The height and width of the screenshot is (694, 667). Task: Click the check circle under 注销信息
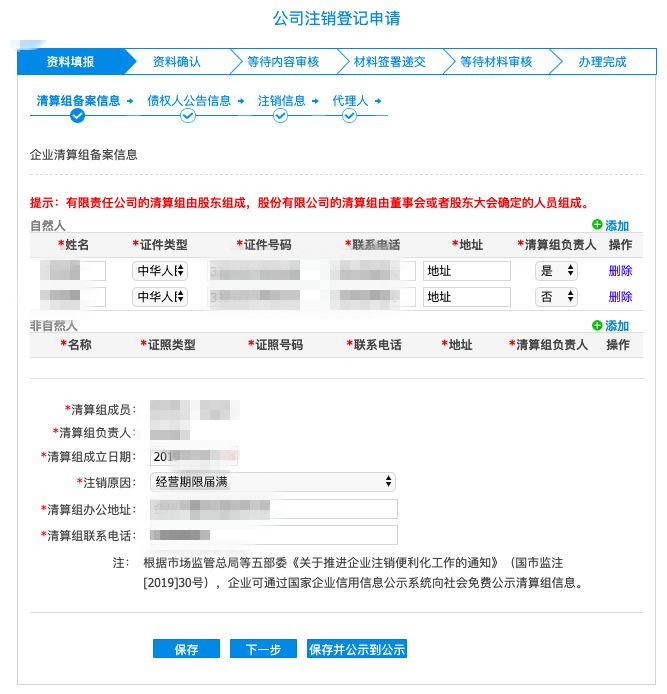pyautogui.click(x=280, y=116)
